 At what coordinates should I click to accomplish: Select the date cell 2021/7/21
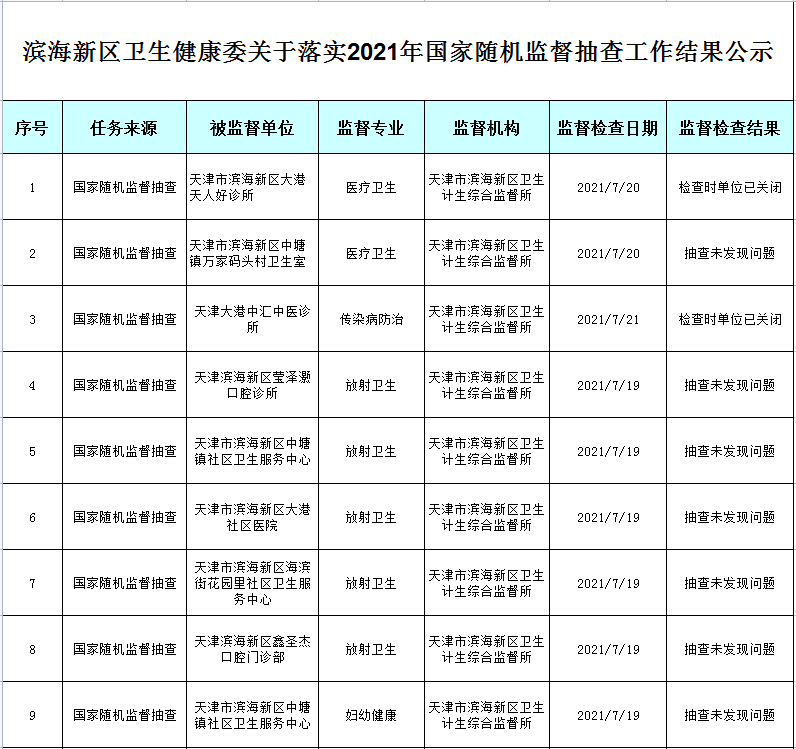click(x=608, y=319)
